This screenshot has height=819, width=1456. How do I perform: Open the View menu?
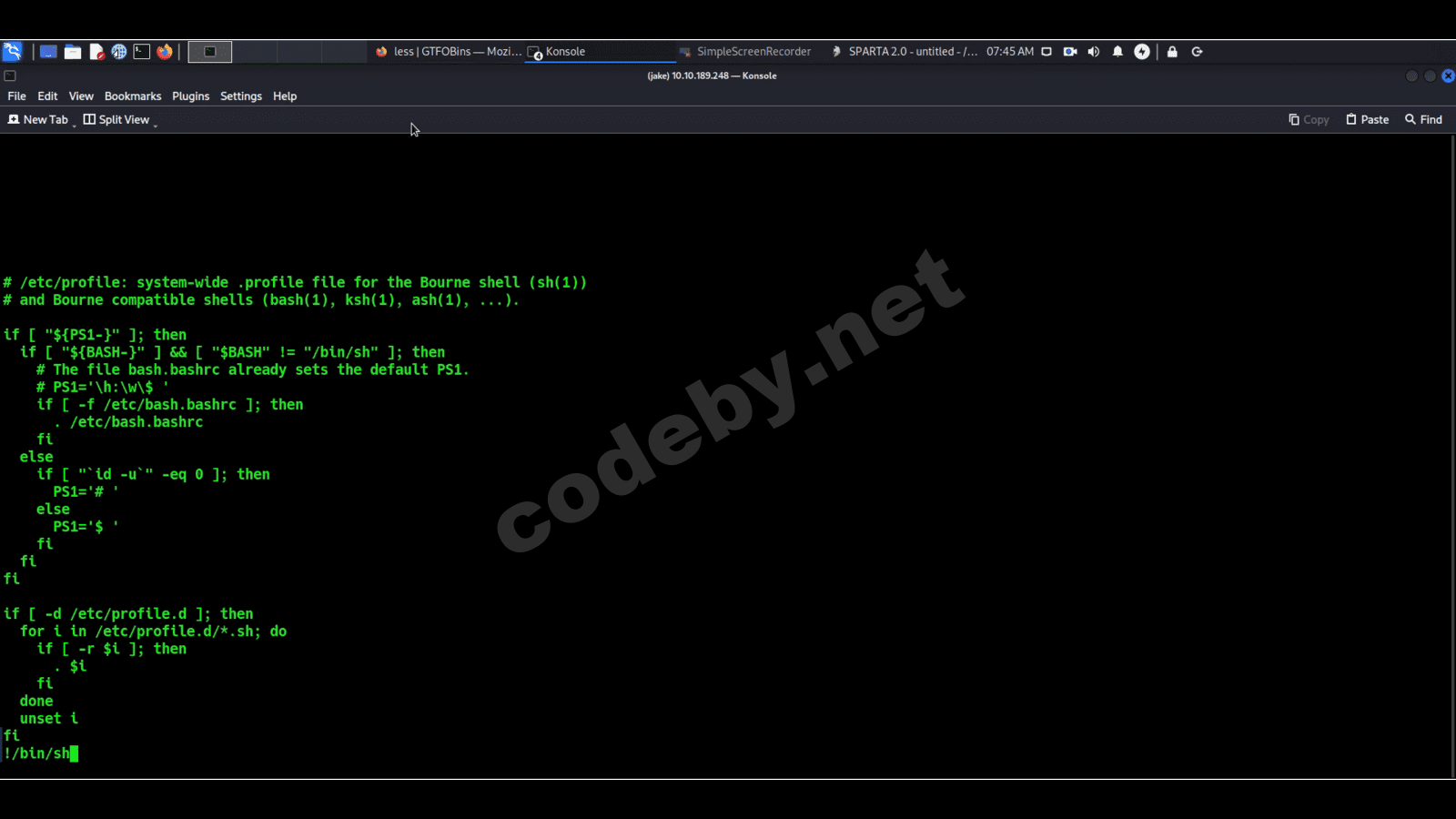pos(81,96)
